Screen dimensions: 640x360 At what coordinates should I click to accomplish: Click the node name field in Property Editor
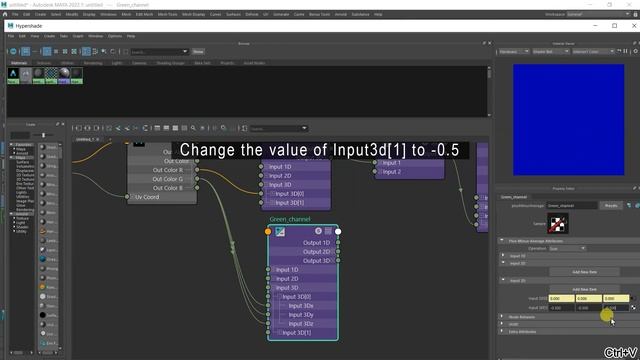click(572, 205)
